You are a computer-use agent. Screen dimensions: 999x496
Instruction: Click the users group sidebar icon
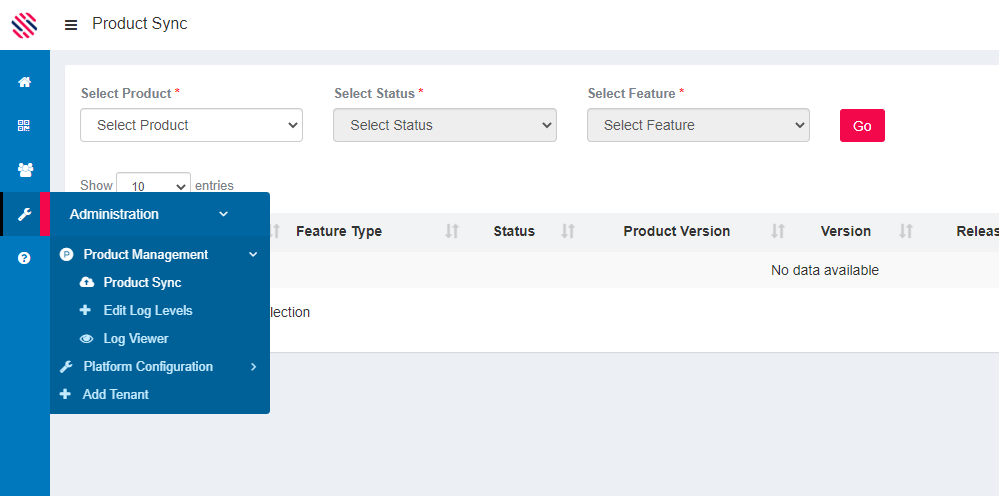pyautogui.click(x=24, y=170)
